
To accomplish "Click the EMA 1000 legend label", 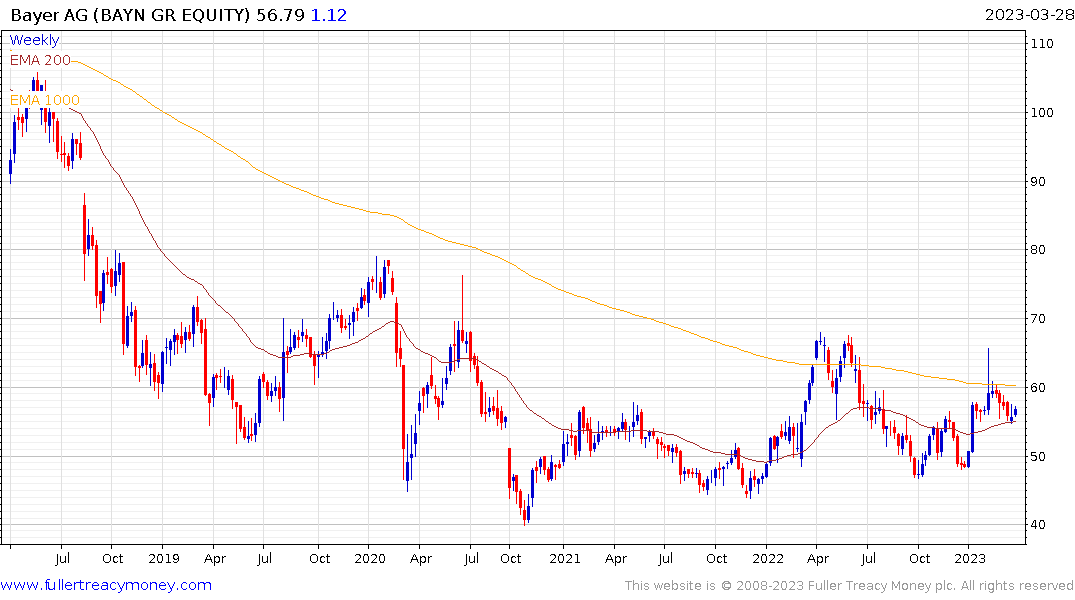I will [45, 100].
